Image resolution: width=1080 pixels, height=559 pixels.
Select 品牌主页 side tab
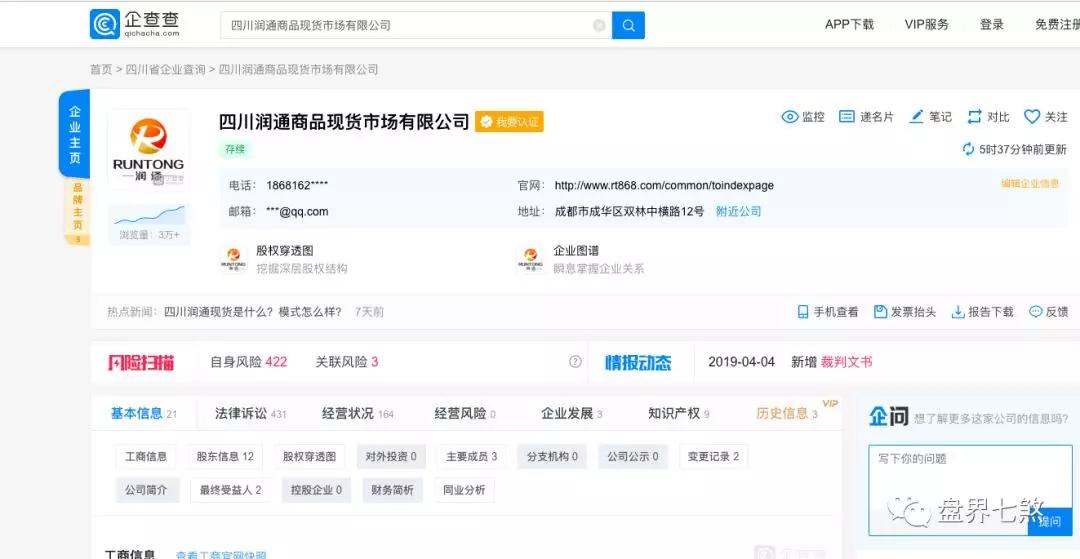pos(77,212)
